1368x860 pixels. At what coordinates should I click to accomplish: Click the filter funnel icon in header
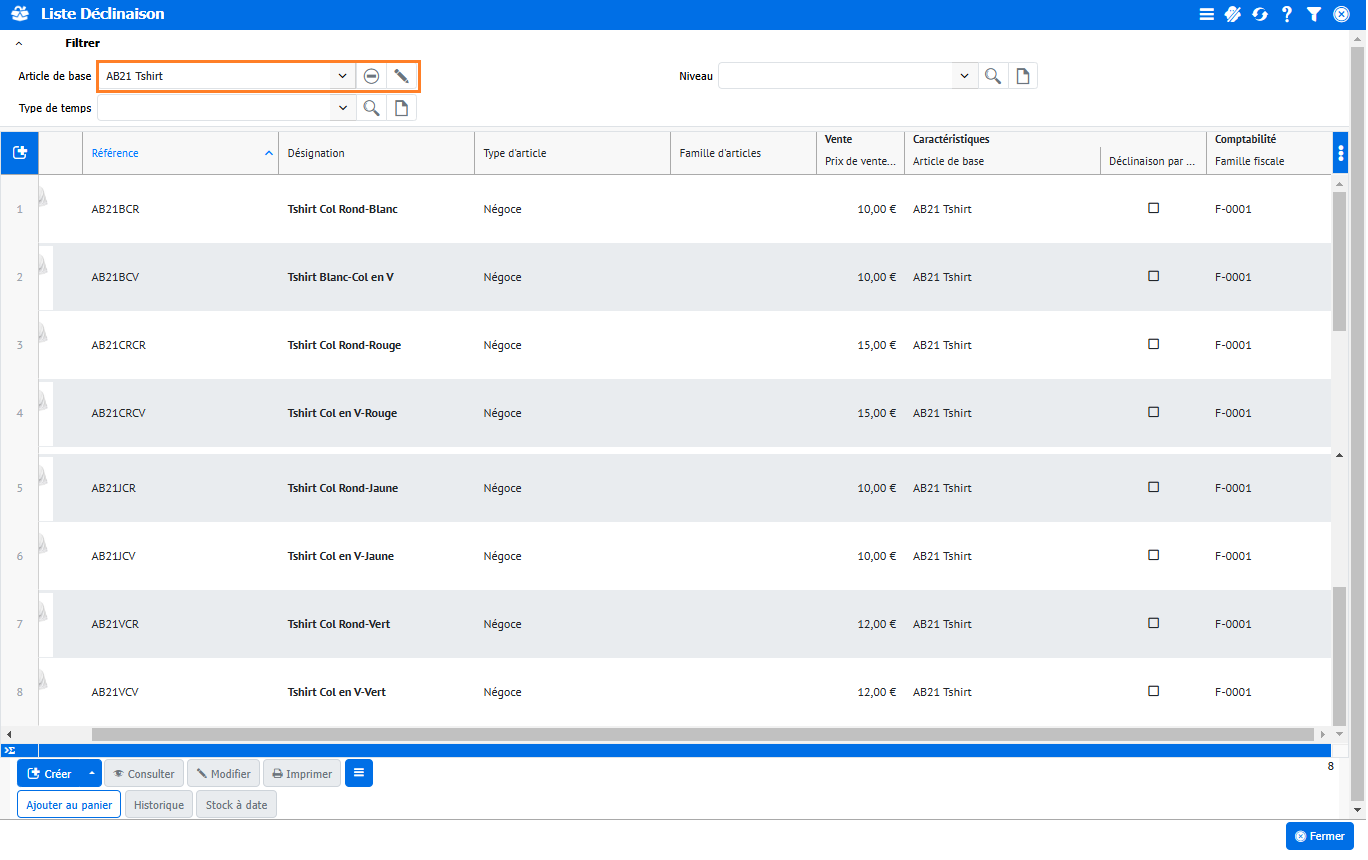(x=1314, y=14)
